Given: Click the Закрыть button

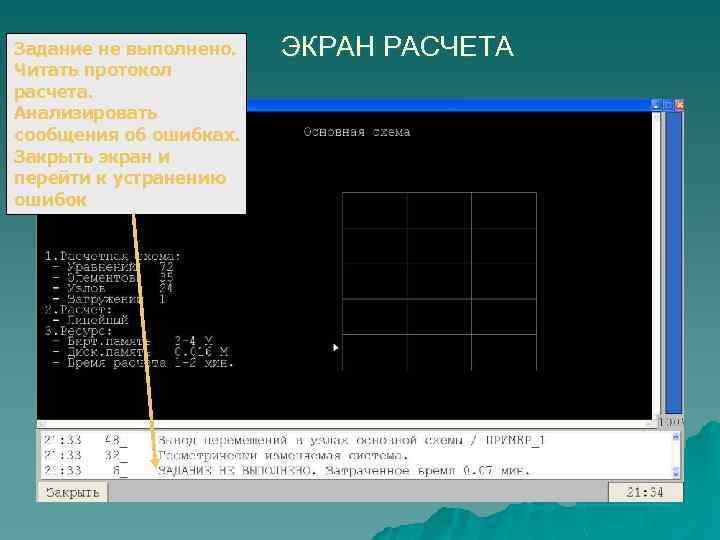Looking at the screenshot, I should 72,492.
